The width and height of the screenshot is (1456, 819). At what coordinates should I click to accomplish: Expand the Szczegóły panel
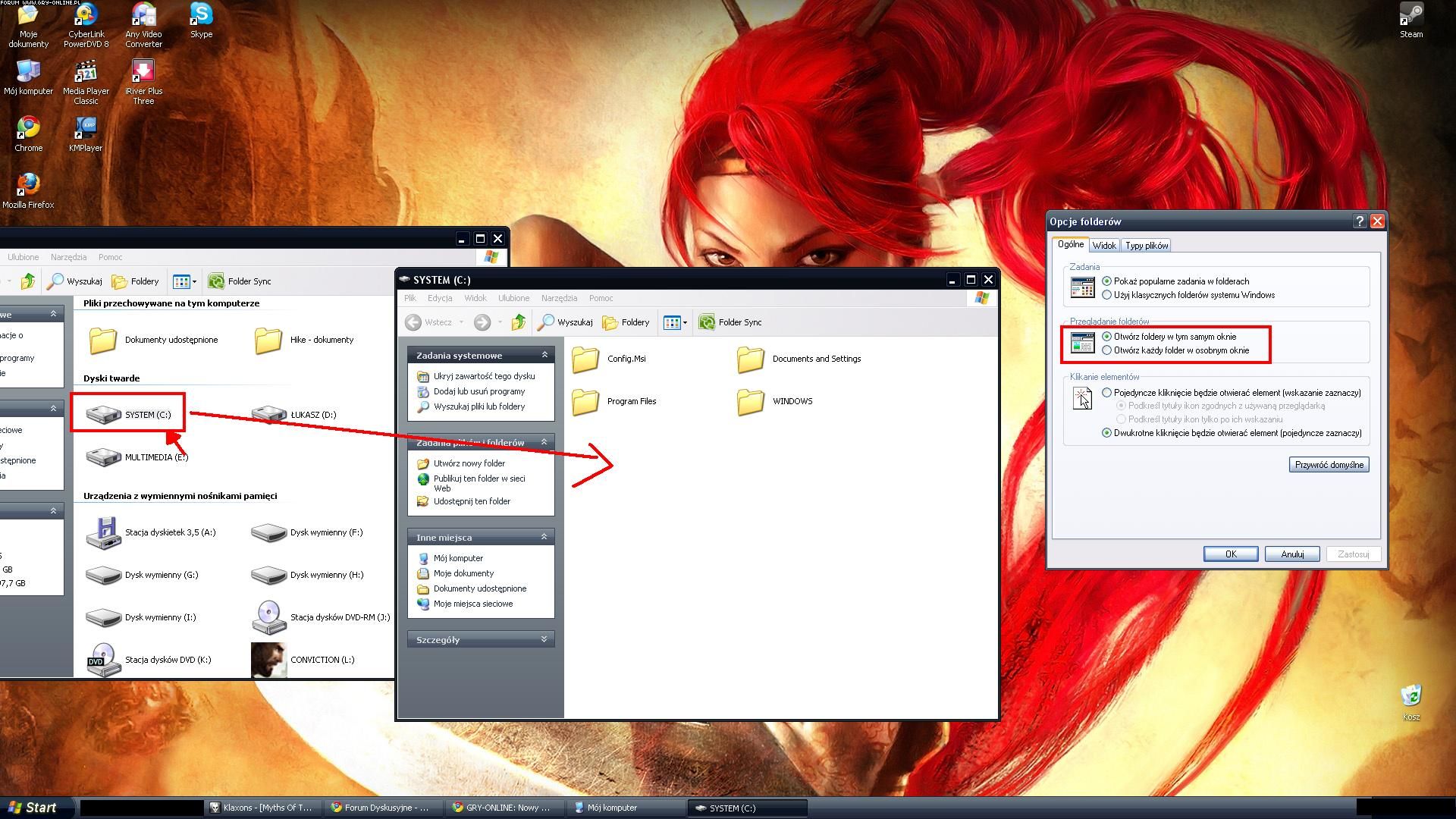tap(544, 639)
